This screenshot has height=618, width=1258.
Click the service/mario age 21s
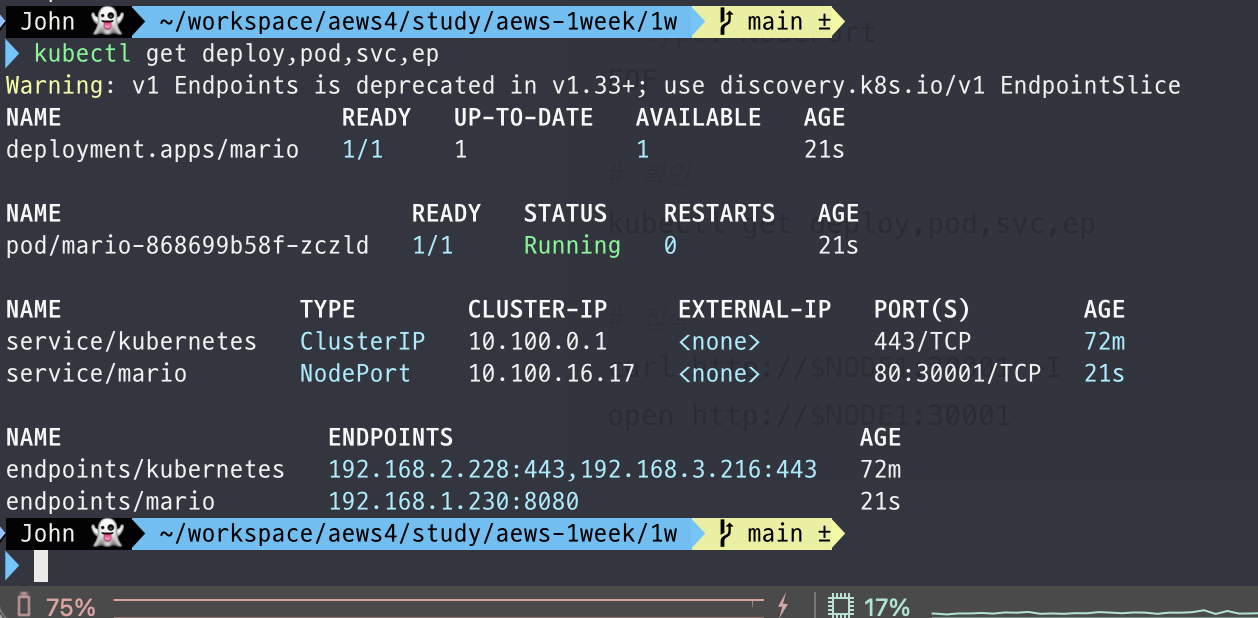[x=1104, y=373]
